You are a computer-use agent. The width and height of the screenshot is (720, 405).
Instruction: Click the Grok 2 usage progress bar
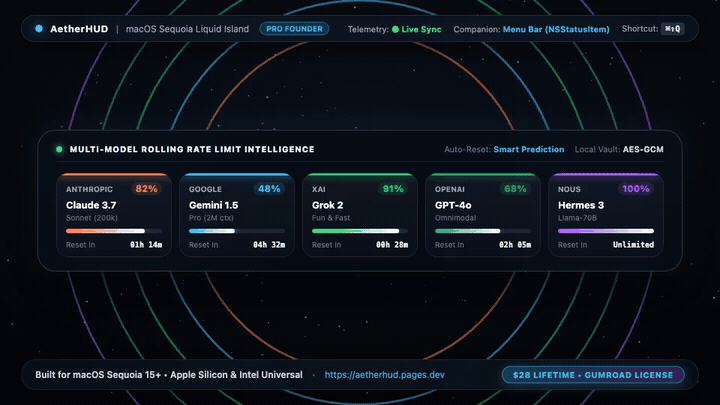(x=360, y=231)
